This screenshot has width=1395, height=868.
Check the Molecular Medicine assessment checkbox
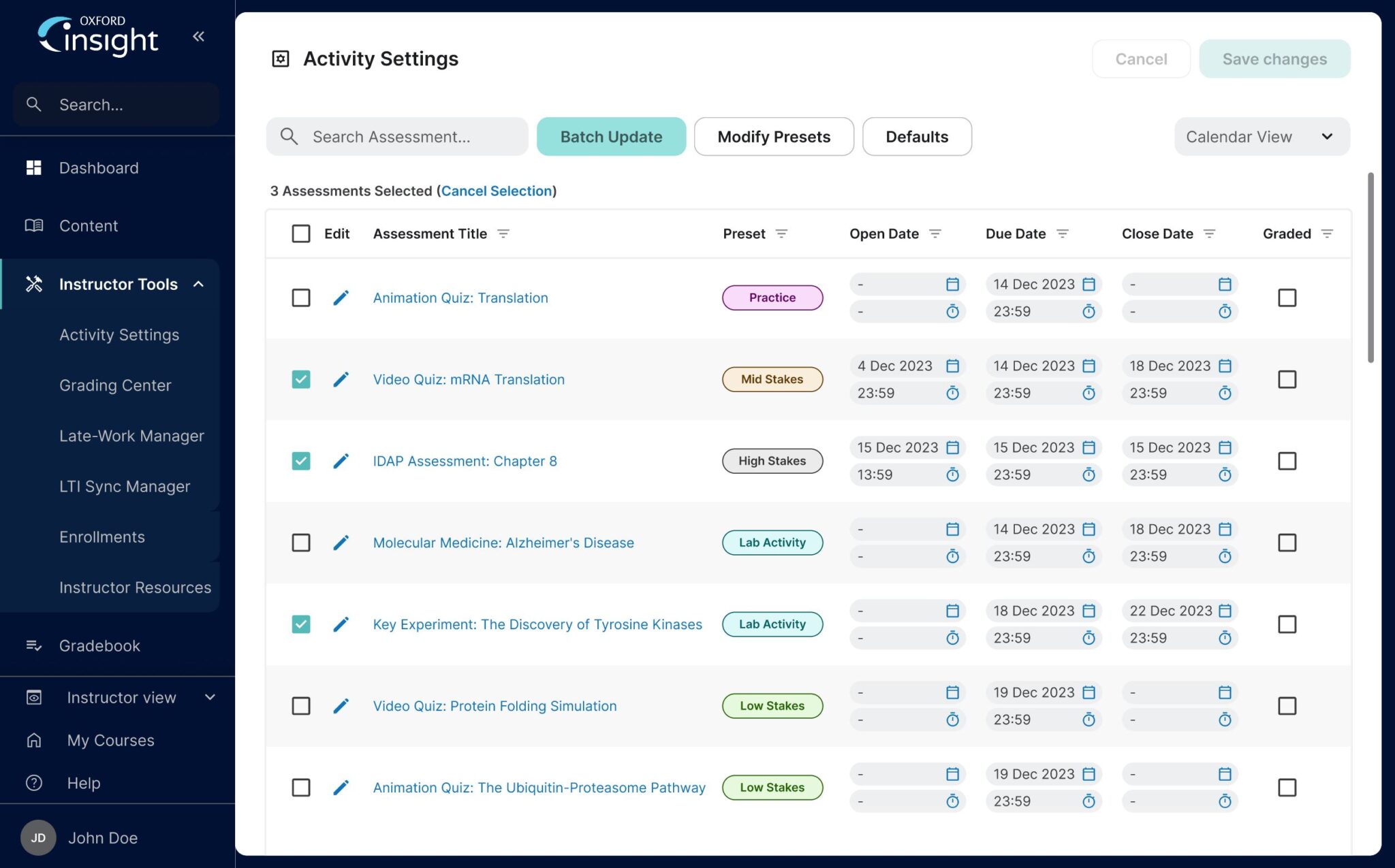301,543
